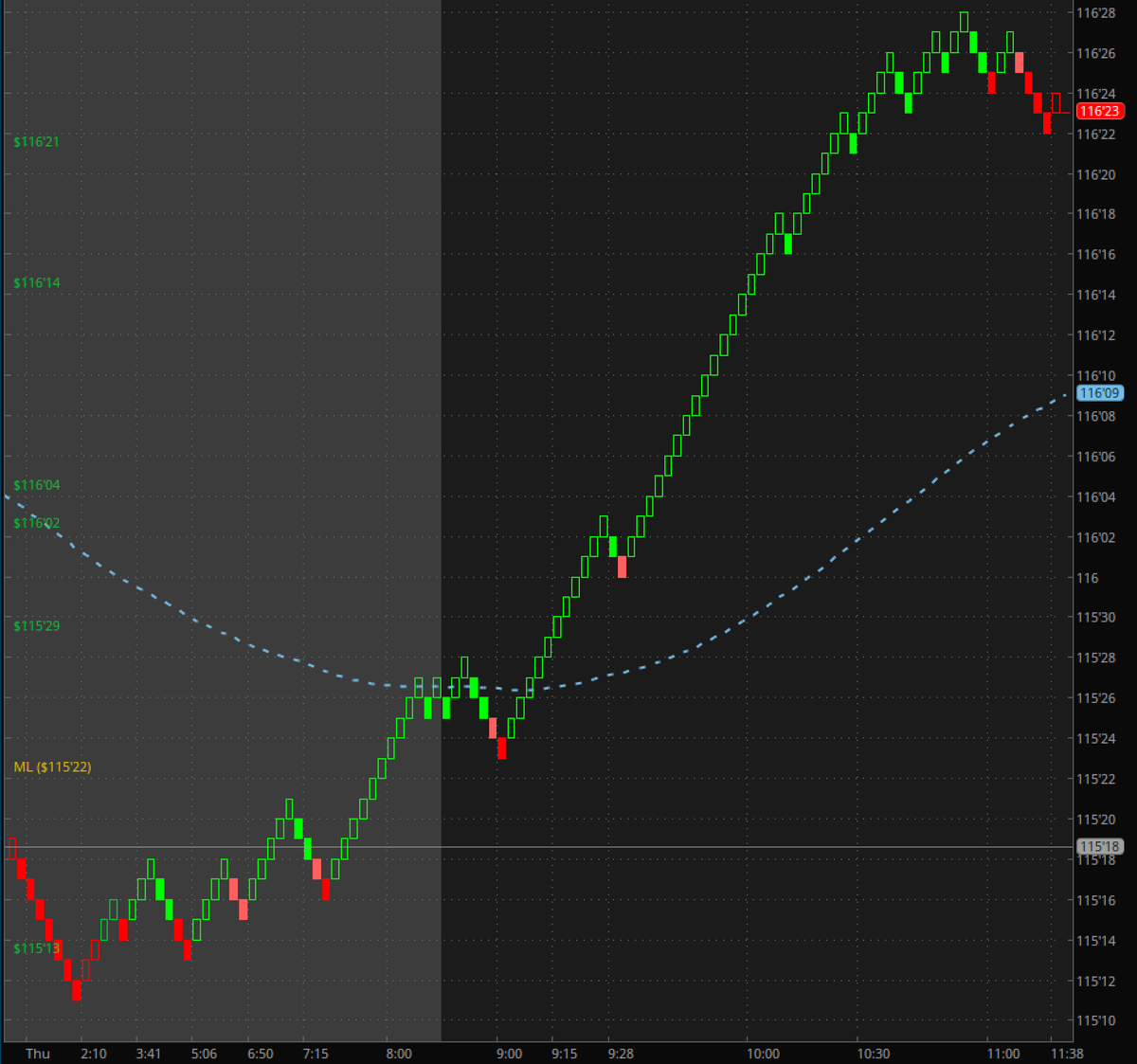Click the gray 115'18 price level bubble
This screenshot has height=1064, width=1137.
(x=1099, y=847)
